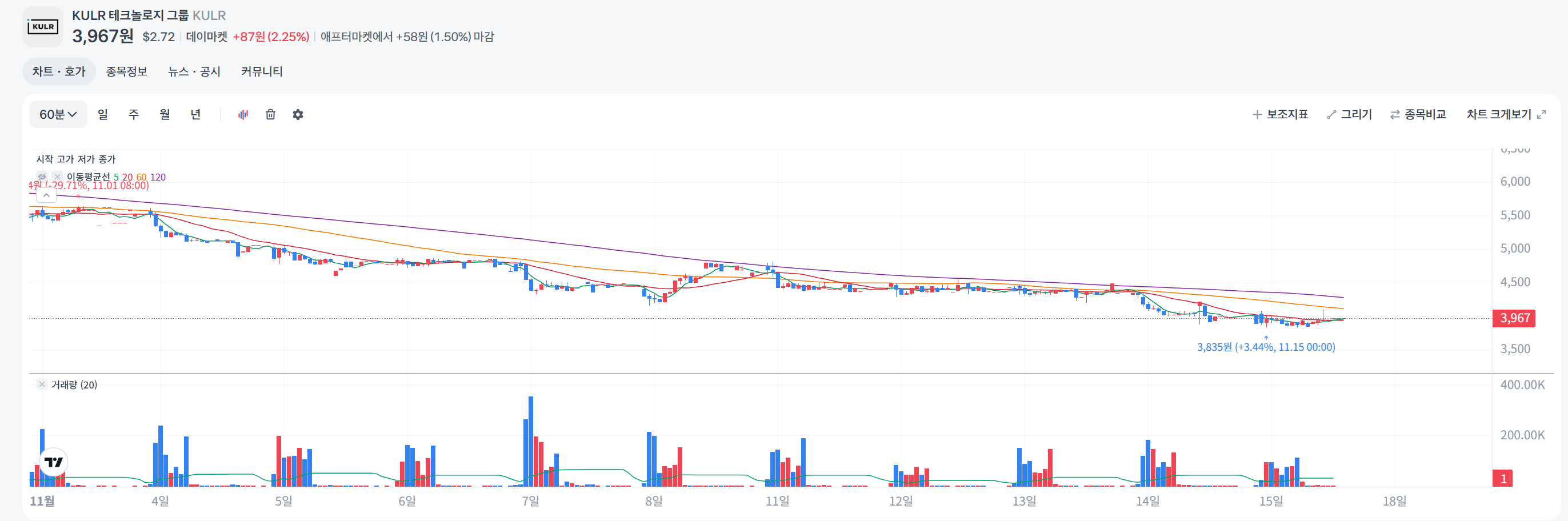Click the 4일 date axis label
Viewport: 1568px width, 521px height.
pyautogui.click(x=160, y=501)
